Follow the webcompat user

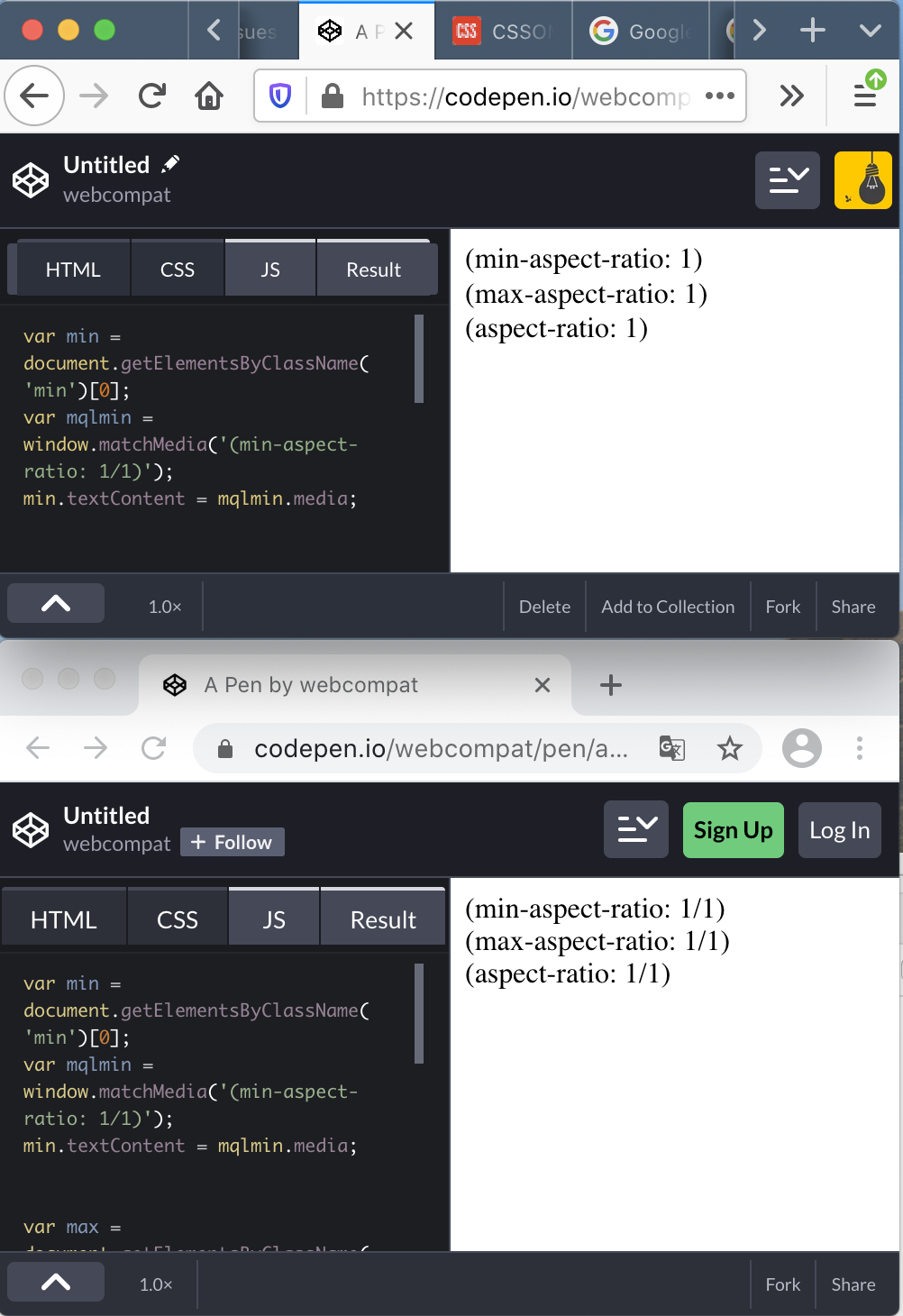[232, 842]
